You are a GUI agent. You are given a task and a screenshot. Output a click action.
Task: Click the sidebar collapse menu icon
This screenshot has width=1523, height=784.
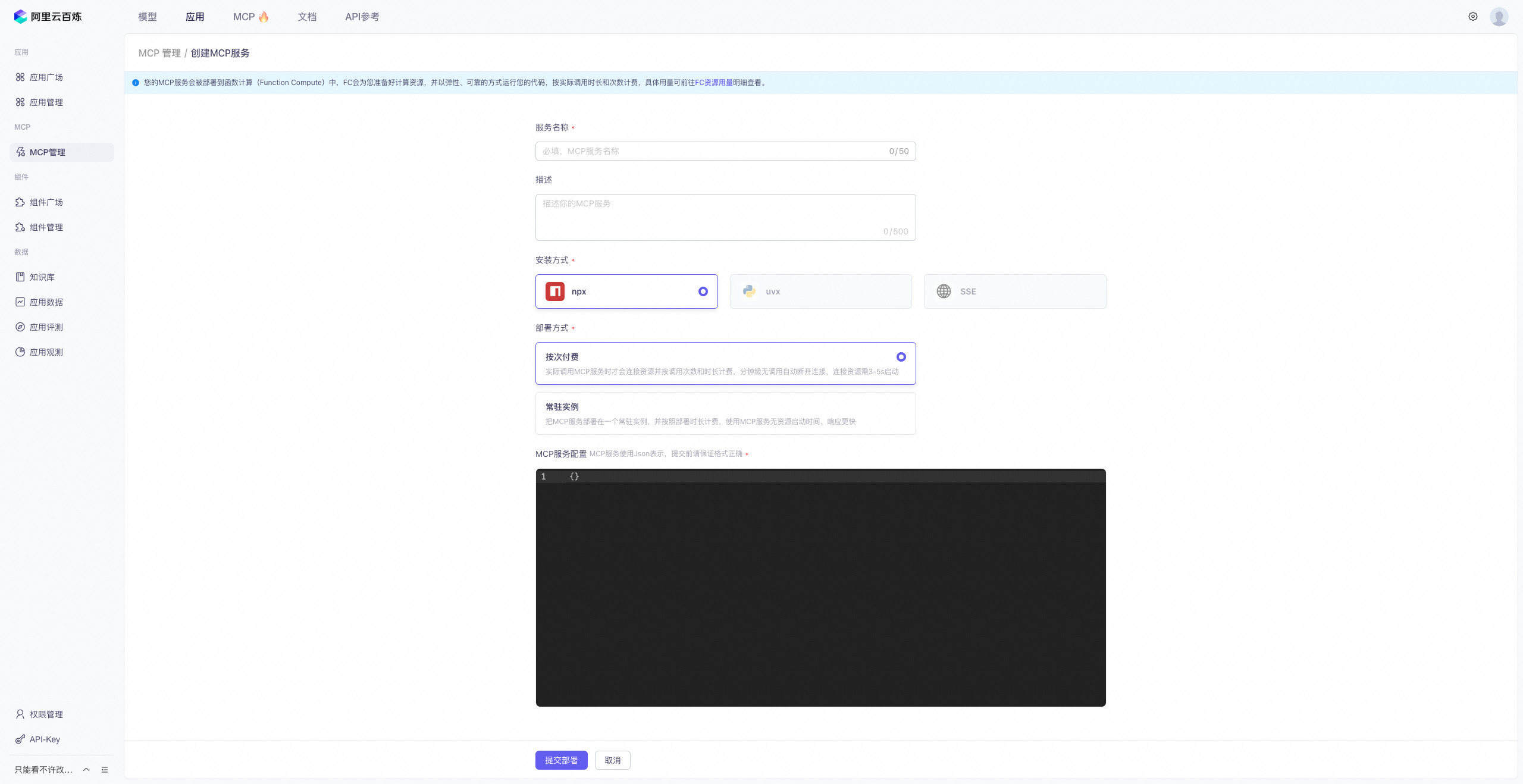point(105,770)
